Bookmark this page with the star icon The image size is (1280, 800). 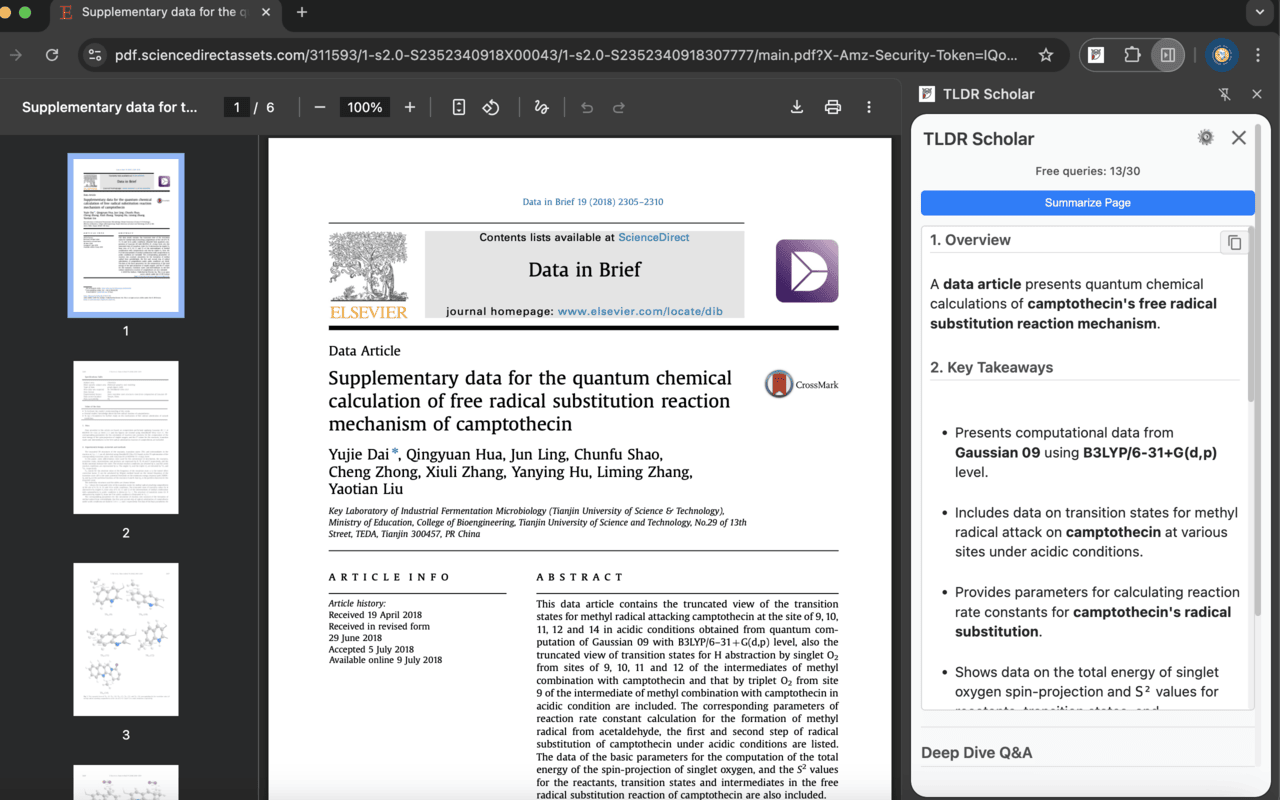point(1046,55)
